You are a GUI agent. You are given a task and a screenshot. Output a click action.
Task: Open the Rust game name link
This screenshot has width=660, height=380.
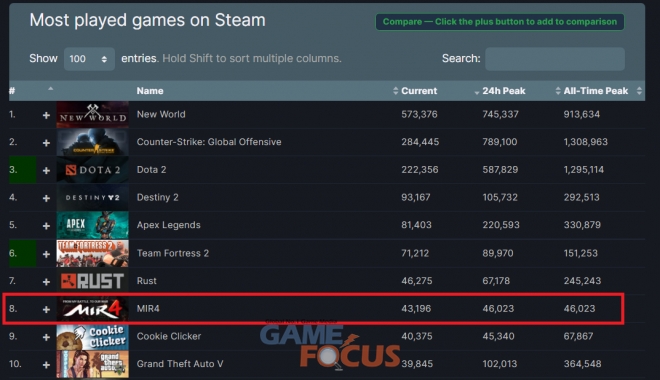pyautogui.click(x=146, y=281)
